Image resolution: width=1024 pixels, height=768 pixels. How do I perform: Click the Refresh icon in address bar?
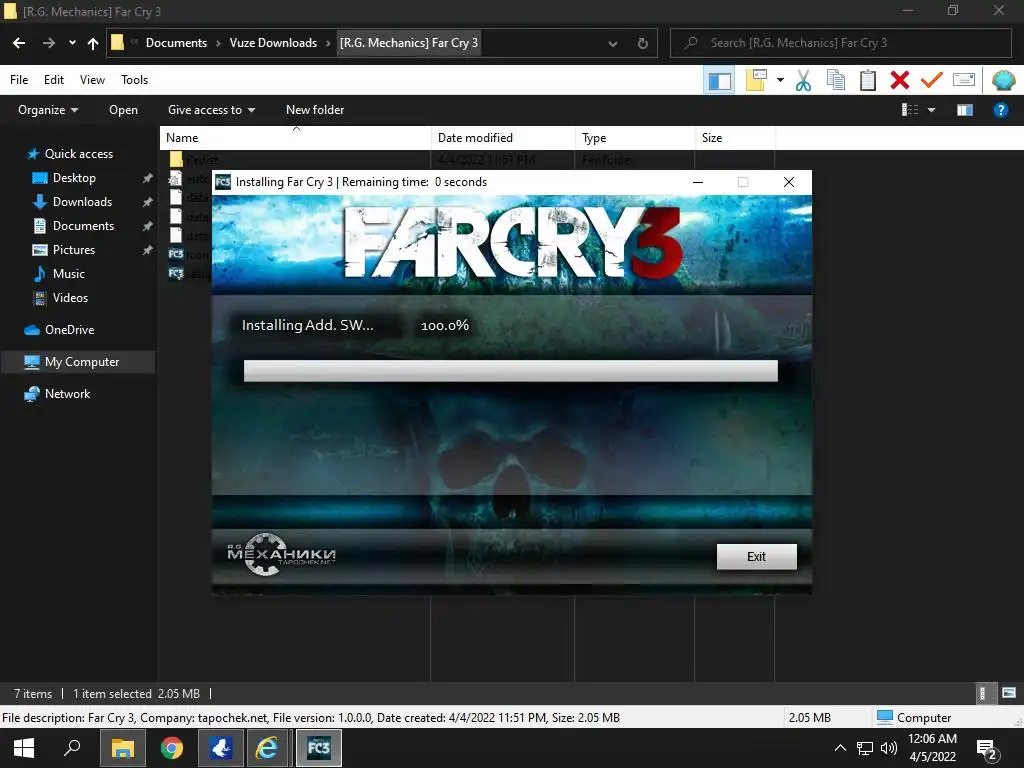pyautogui.click(x=643, y=43)
